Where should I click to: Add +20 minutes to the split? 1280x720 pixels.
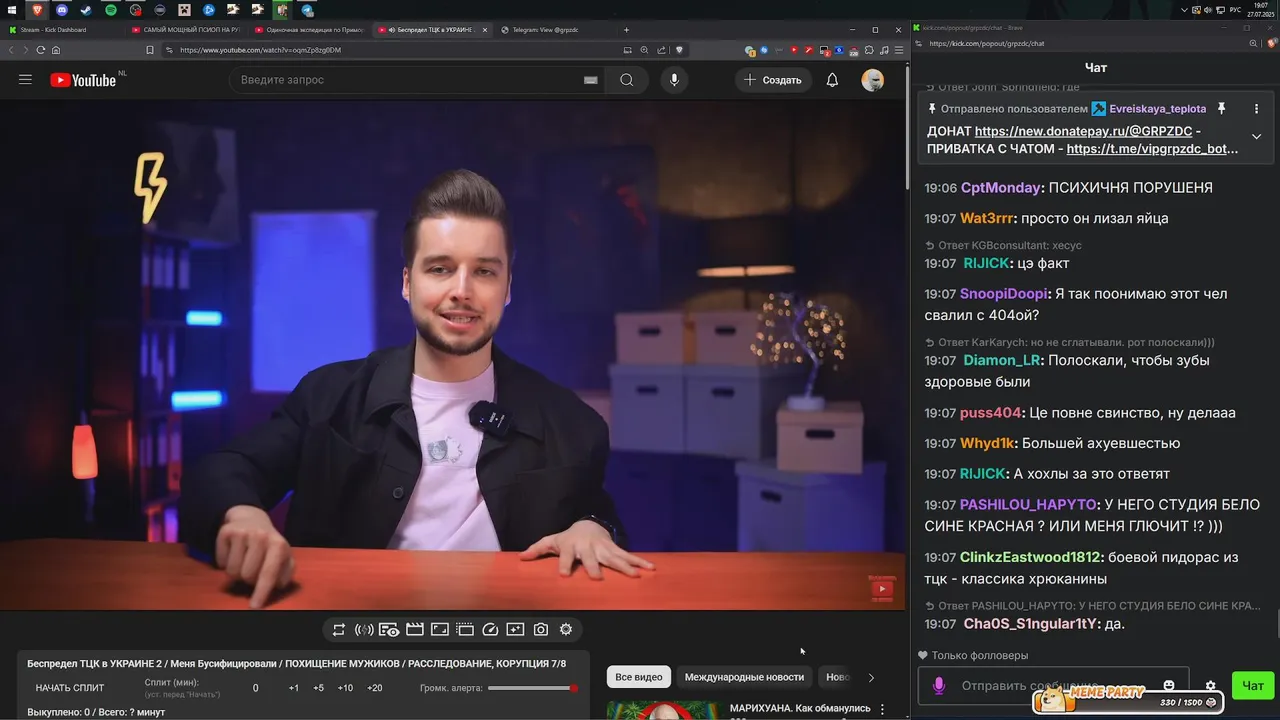pyautogui.click(x=374, y=688)
